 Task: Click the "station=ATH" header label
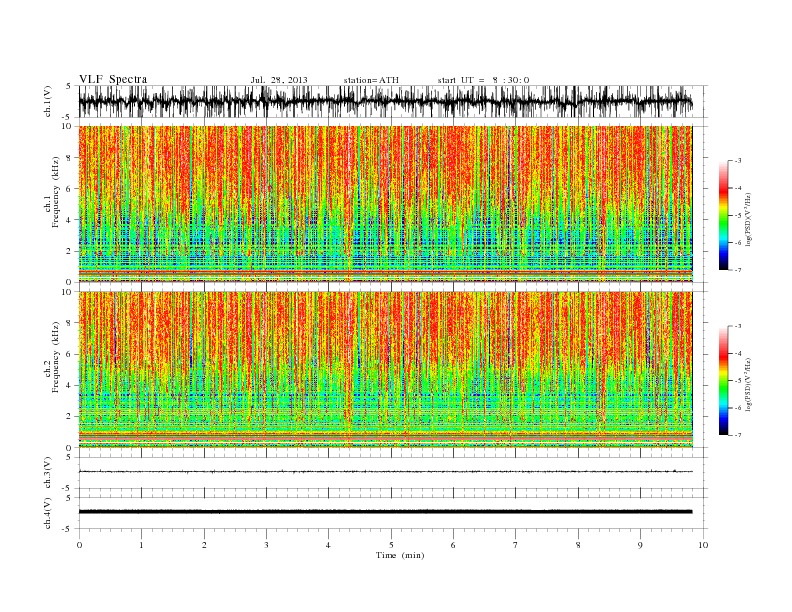pyautogui.click(x=371, y=80)
